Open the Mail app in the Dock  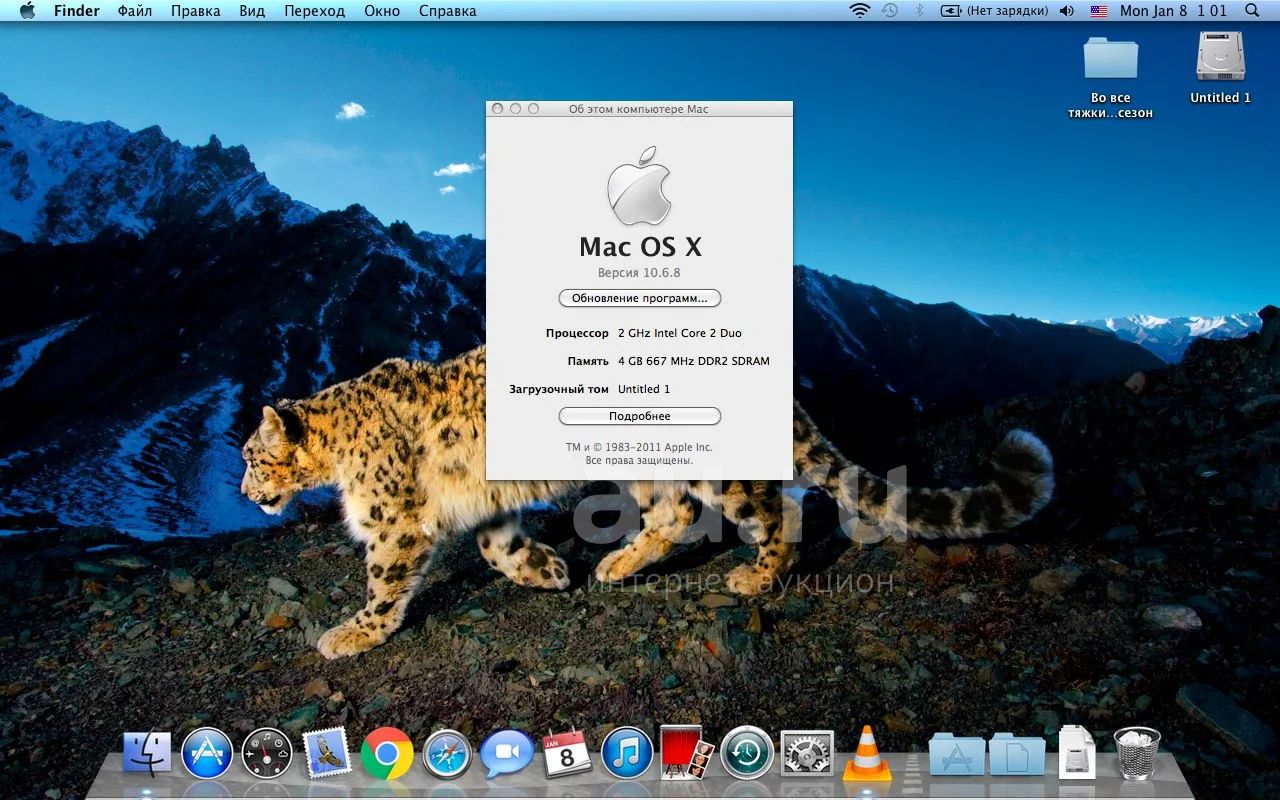pyautogui.click(x=327, y=752)
